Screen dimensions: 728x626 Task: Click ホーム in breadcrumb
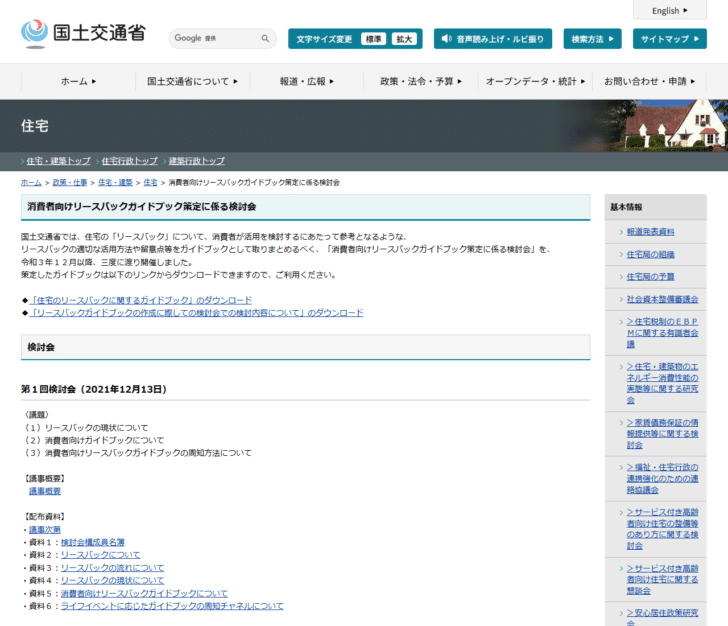click(31, 183)
